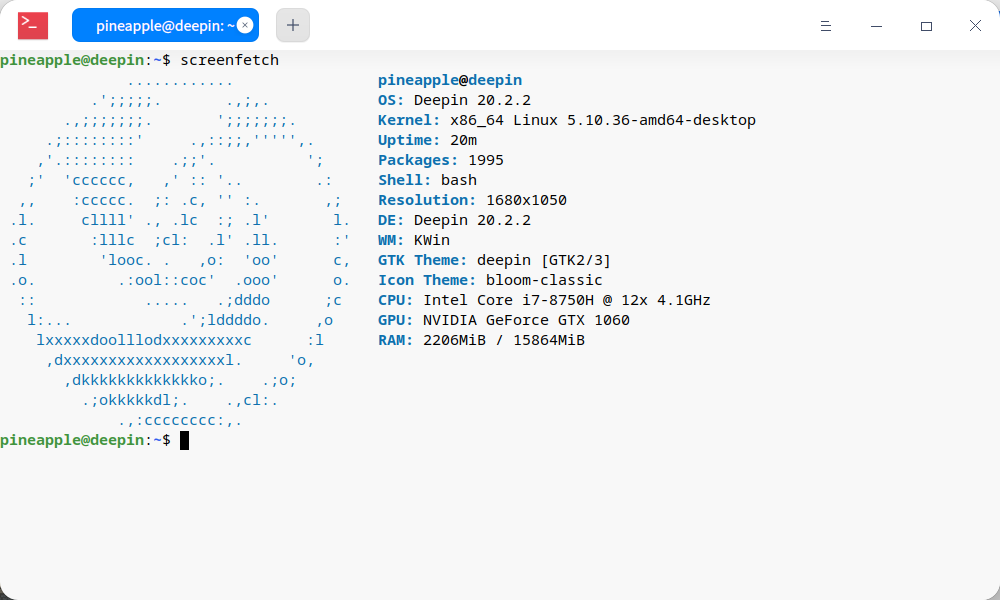Click the Uptime: 20m line

tap(427, 140)
